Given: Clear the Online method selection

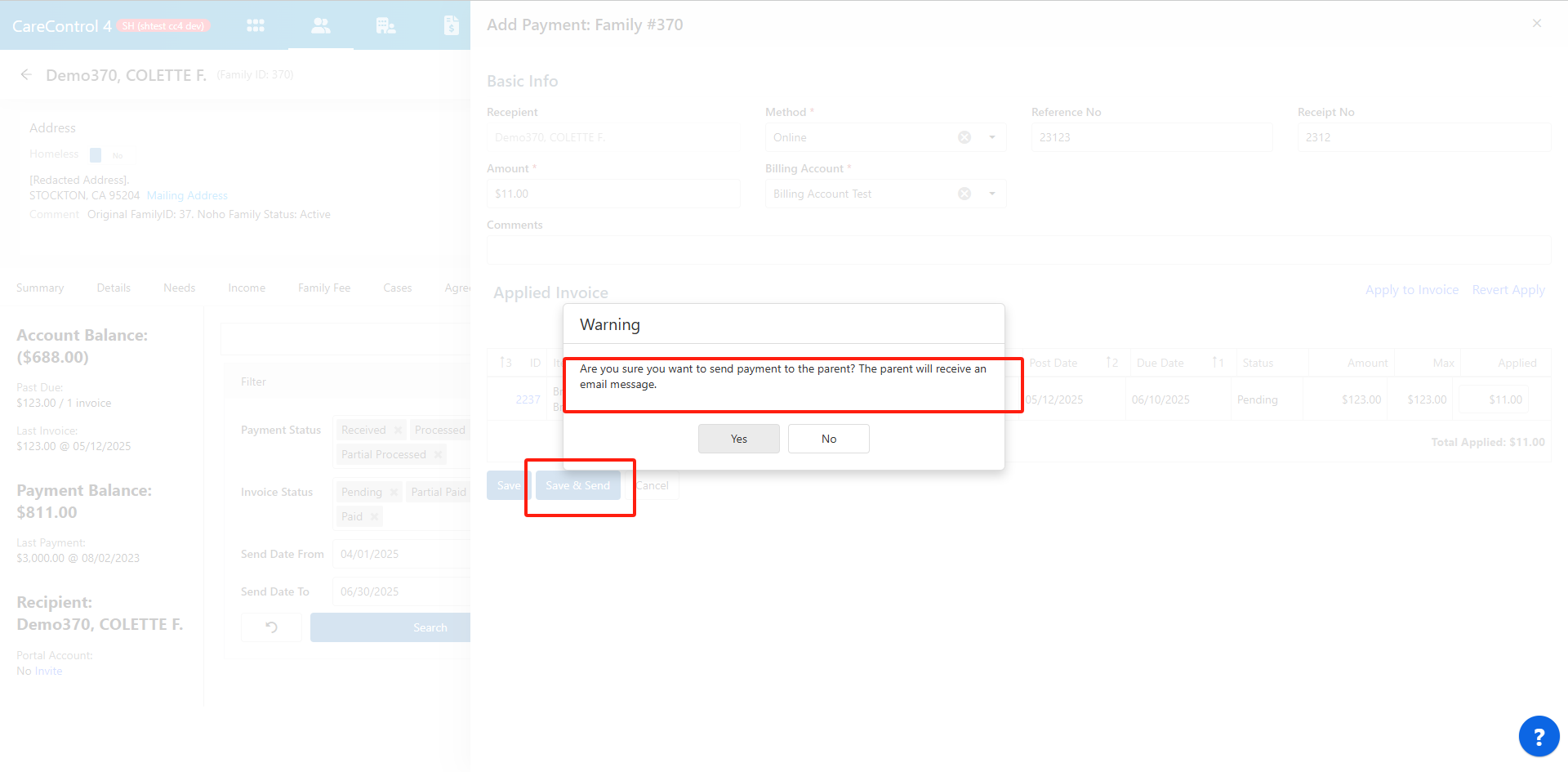Looking at the screenshot, I should pos(964,137).
